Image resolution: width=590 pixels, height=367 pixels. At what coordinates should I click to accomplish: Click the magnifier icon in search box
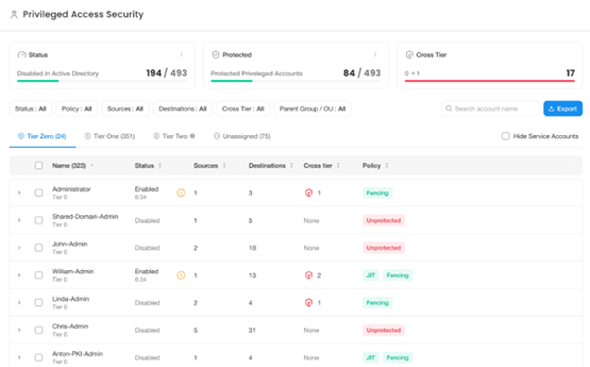point(449,108)
